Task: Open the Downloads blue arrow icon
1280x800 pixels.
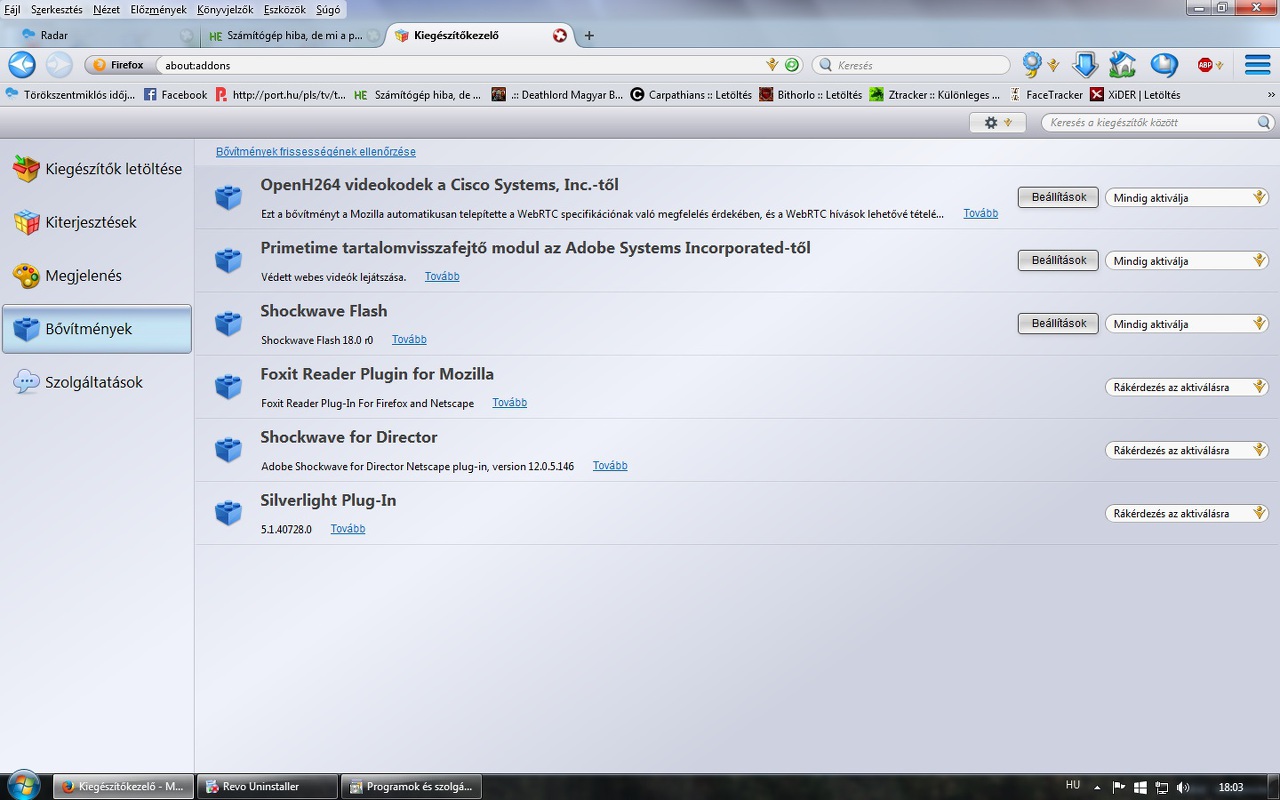Action: click(1085, 65)
